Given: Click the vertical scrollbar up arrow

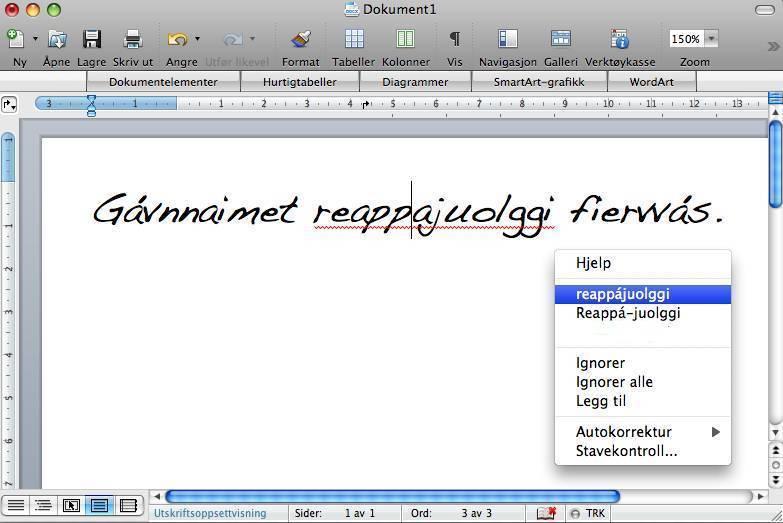Looking at the screenshot, I should 776,113.
